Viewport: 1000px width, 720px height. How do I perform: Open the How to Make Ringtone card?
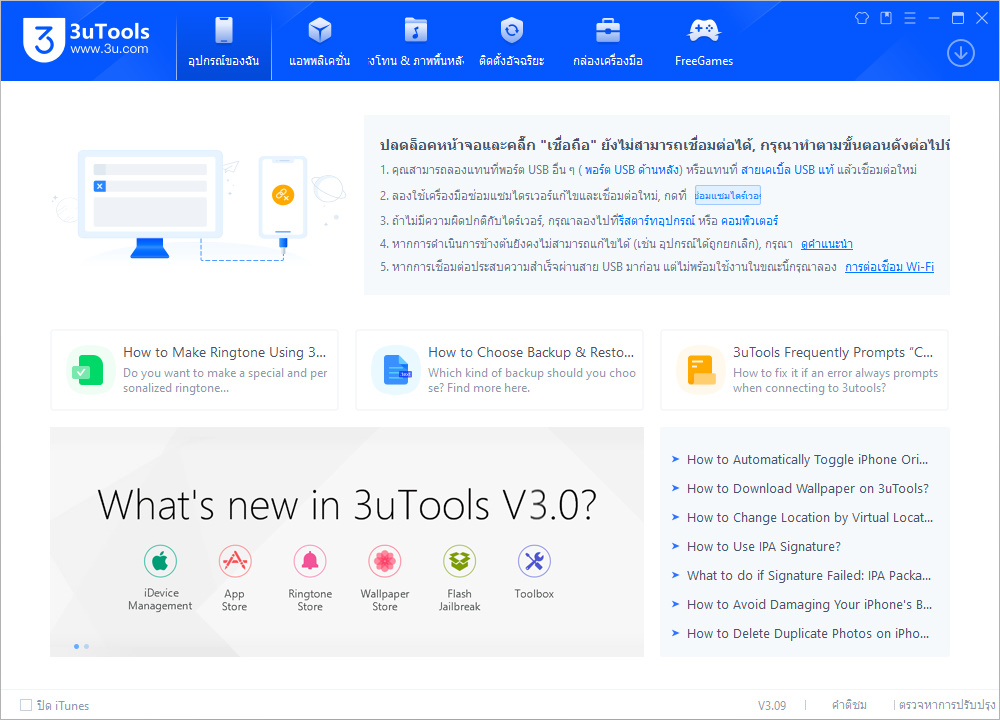click(x=195, y=370)
